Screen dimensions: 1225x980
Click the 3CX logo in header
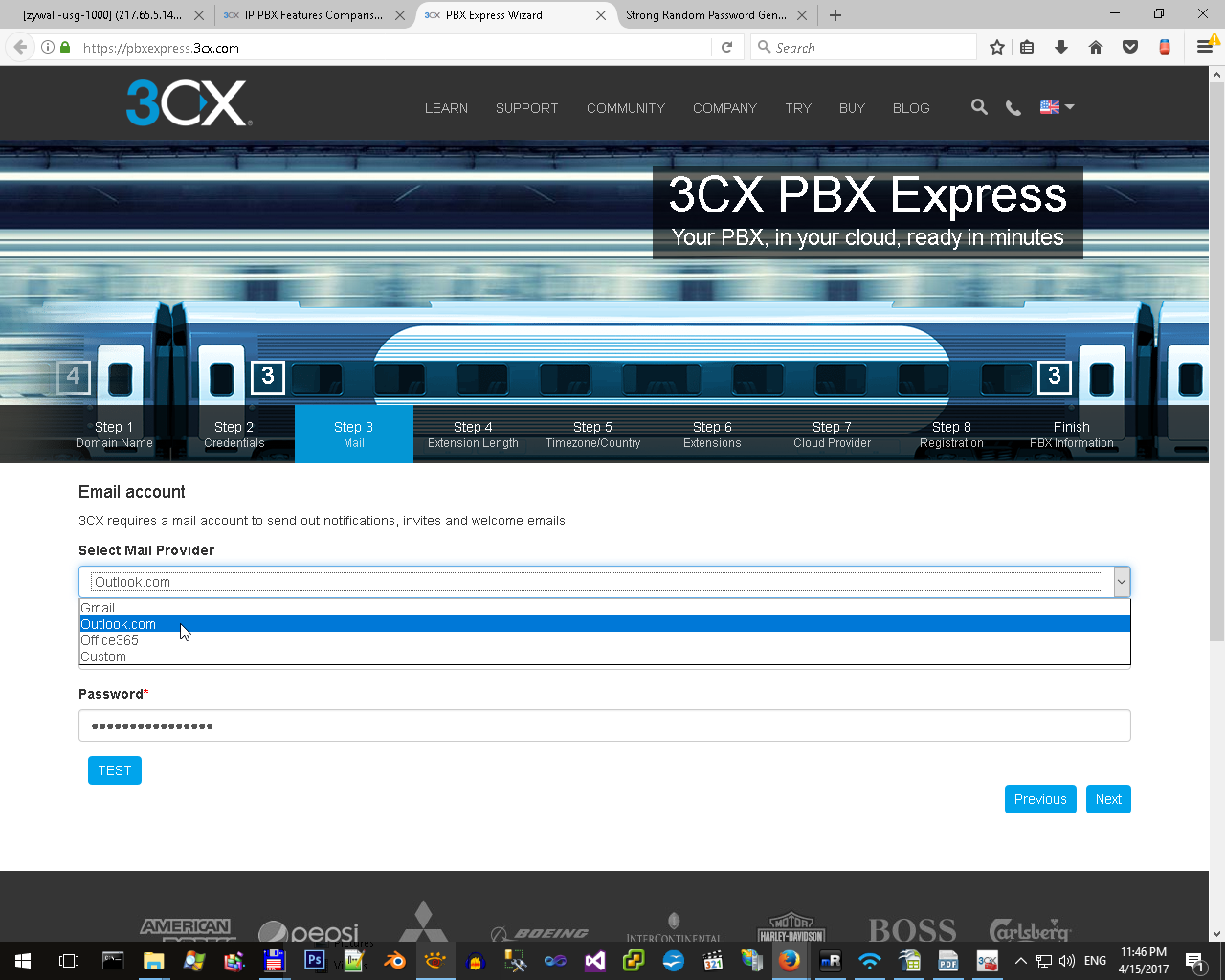[x=189, y=103]
